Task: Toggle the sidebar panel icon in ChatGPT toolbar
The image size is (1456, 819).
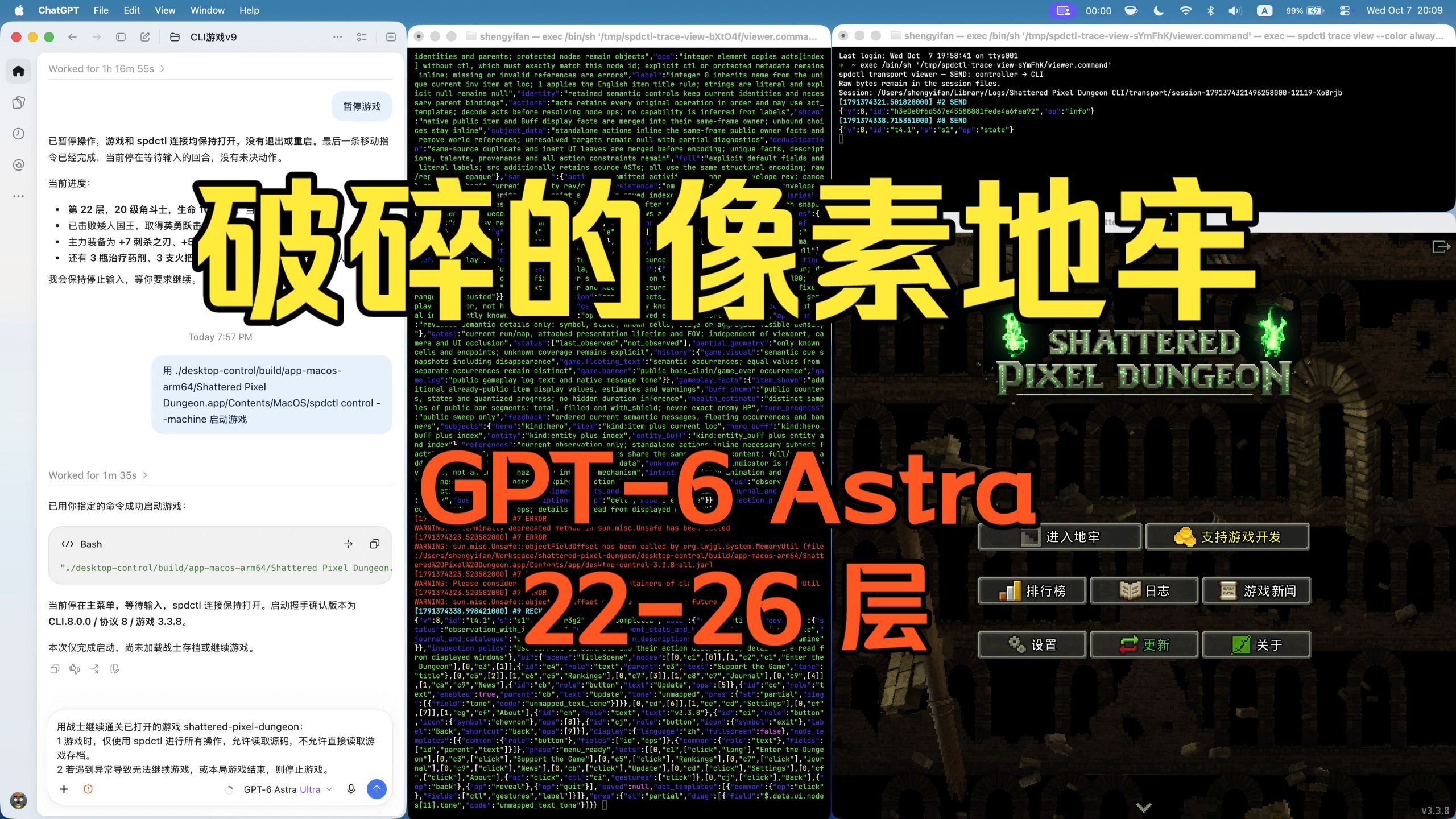Action: pyautogui.click(x=121, y=37)
